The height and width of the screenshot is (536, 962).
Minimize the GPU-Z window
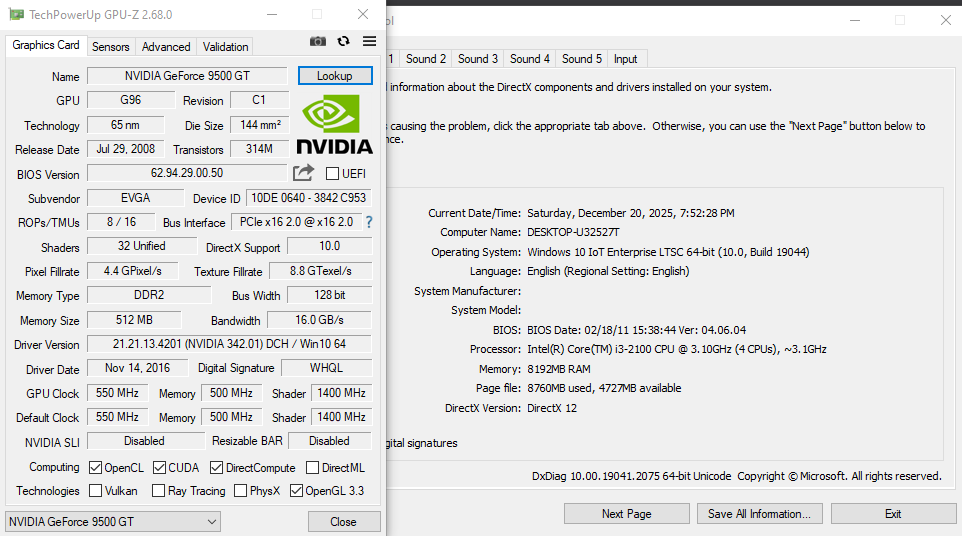[x=272, y=14]
